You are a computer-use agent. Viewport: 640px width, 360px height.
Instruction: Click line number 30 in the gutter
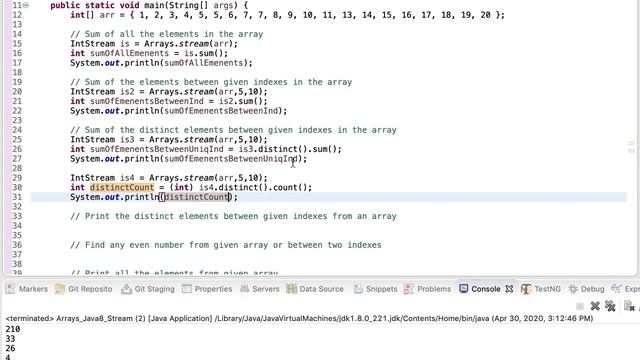tap(17, 187)
